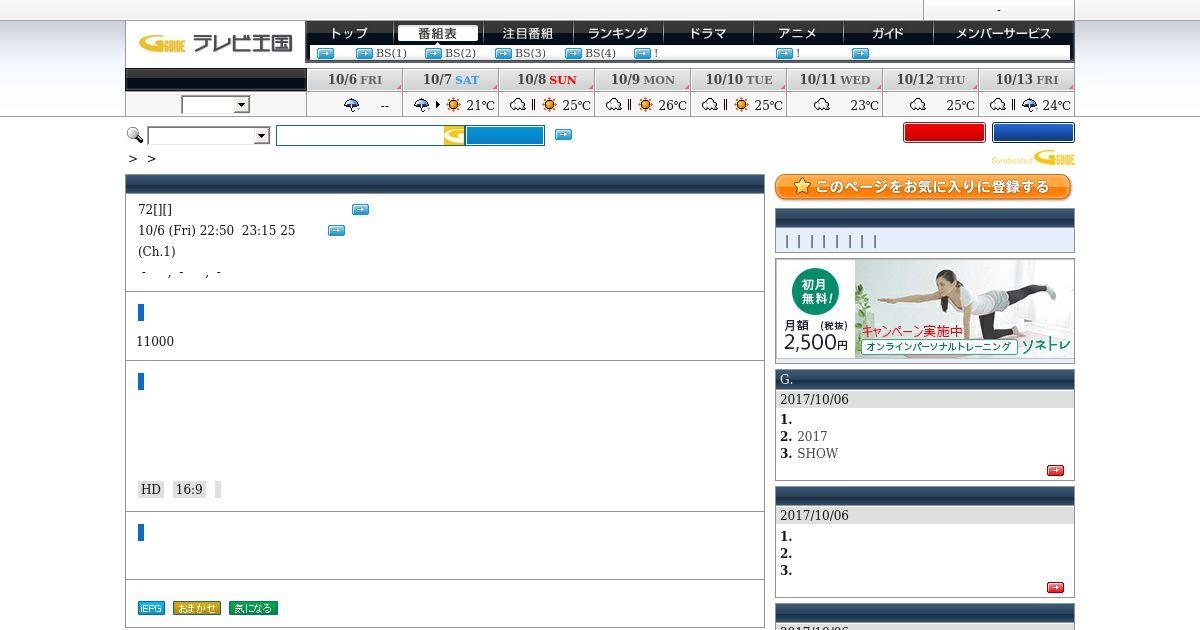This screenshot has height=630, width=1200.
Task: Click the arrow icon after the 22:50 time
Action: 336,231
